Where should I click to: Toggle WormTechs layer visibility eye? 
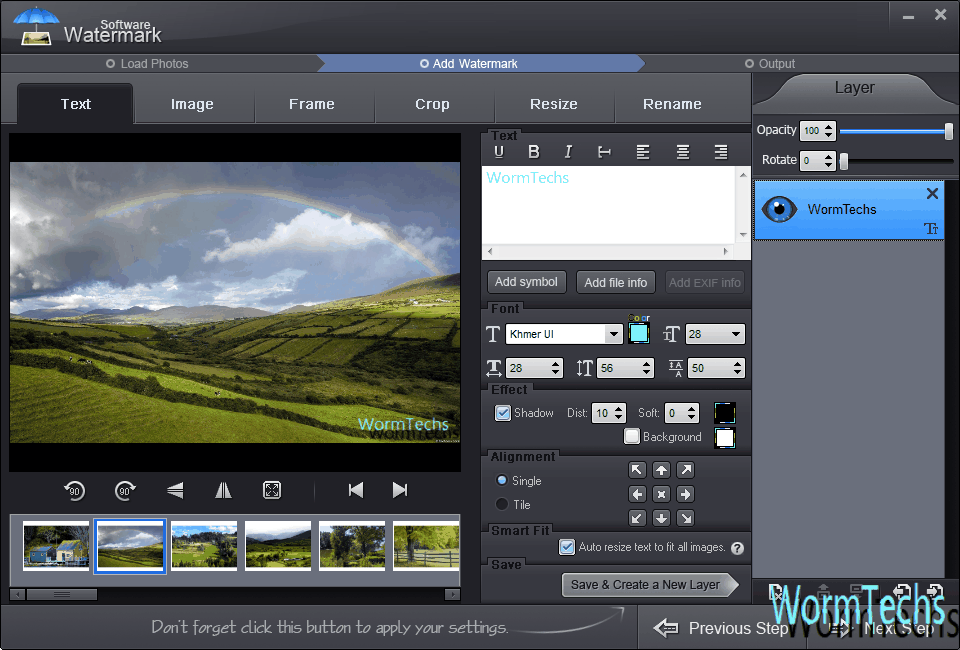click(779, 209)
